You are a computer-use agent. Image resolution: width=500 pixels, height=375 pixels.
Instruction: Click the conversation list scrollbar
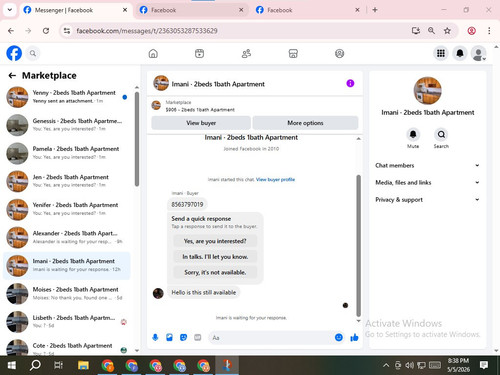pyautogui.click(x=137, y=139)
